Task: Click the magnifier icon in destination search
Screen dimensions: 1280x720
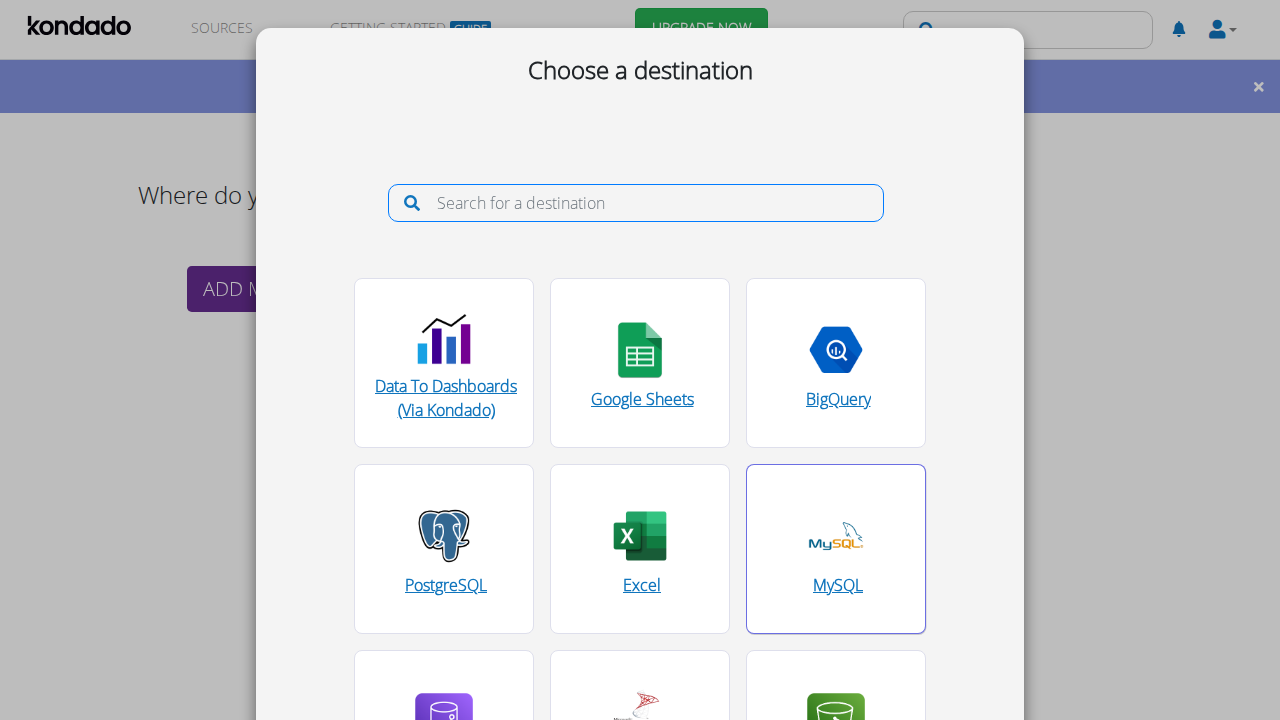Action: tap(412, 203)
